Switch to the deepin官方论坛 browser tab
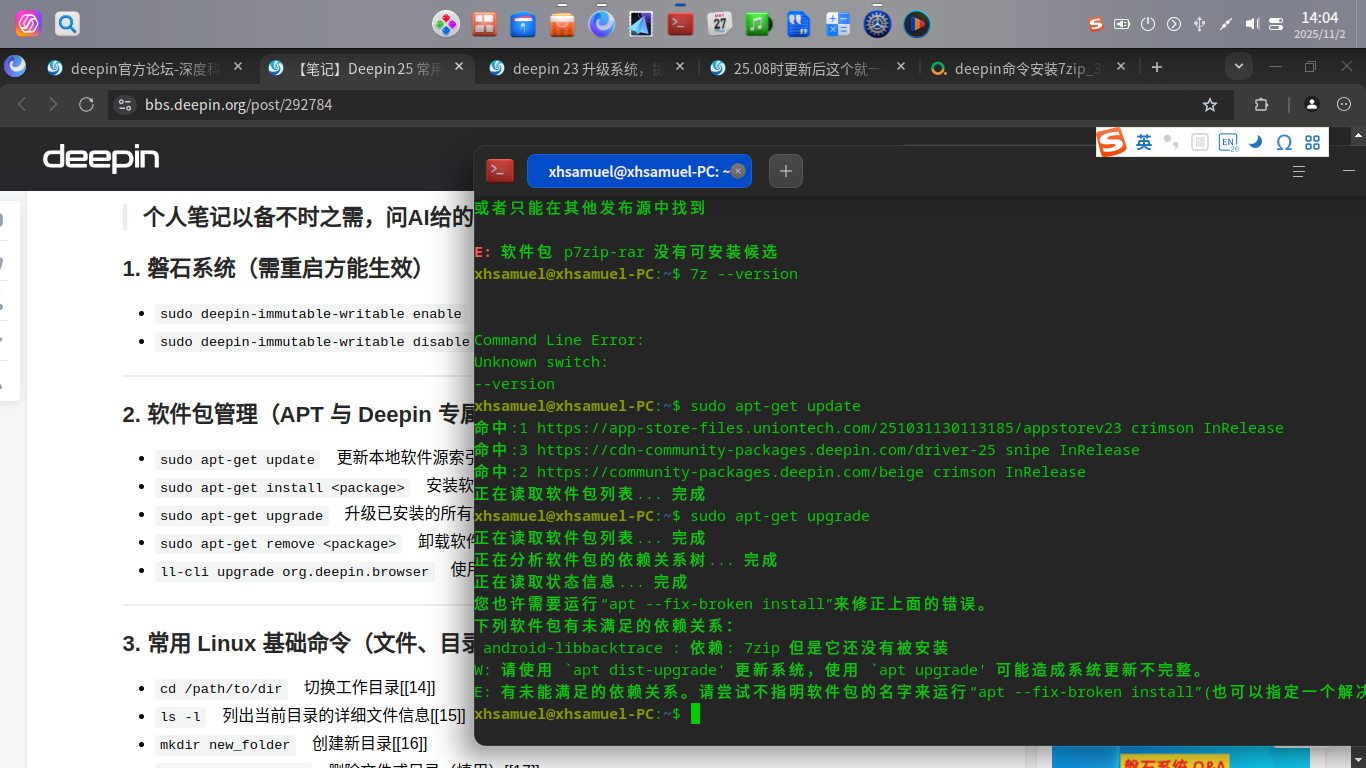Screen dimensions: 1366x768 144,68
